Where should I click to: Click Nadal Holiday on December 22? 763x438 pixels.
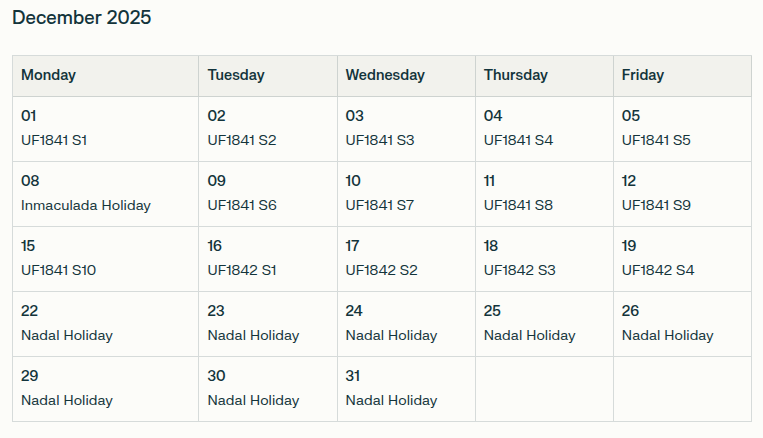[x=67, y=335]
